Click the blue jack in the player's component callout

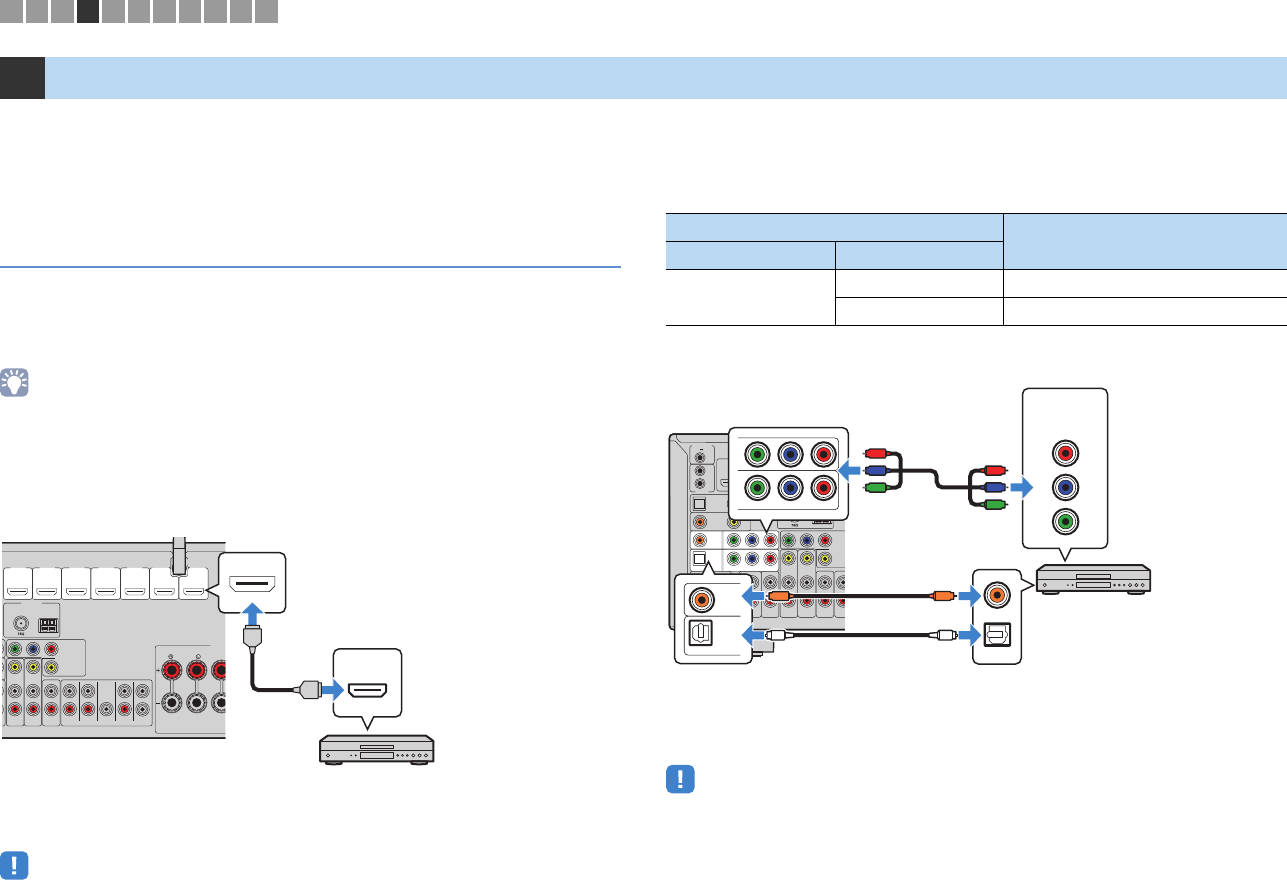coord(1067,486)
